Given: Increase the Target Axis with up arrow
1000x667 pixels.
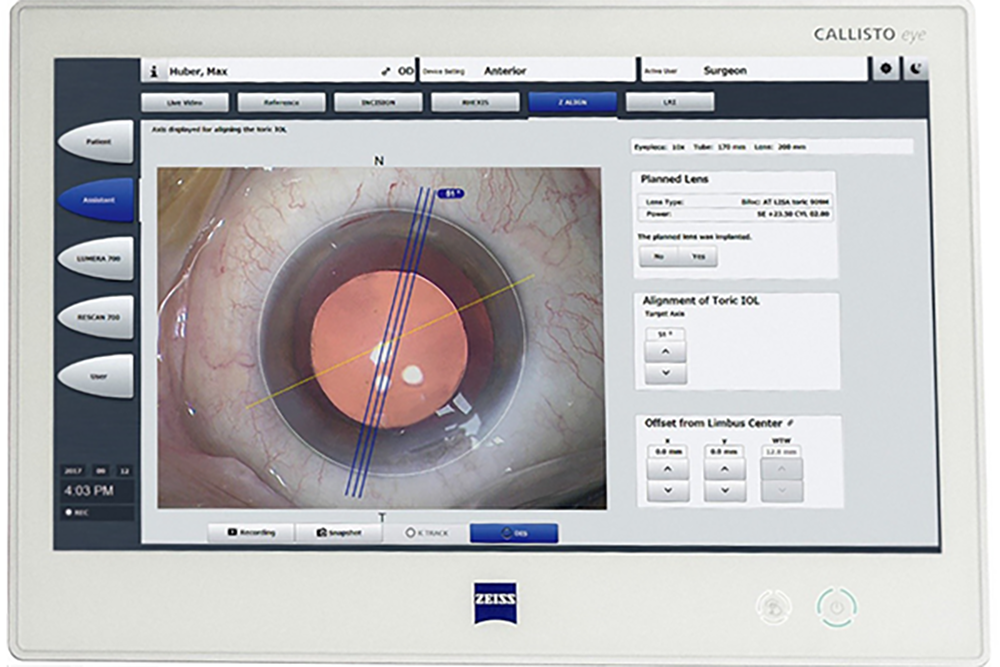Looking at the screenshot, I should pyautogui.click(x=665, y=351).
